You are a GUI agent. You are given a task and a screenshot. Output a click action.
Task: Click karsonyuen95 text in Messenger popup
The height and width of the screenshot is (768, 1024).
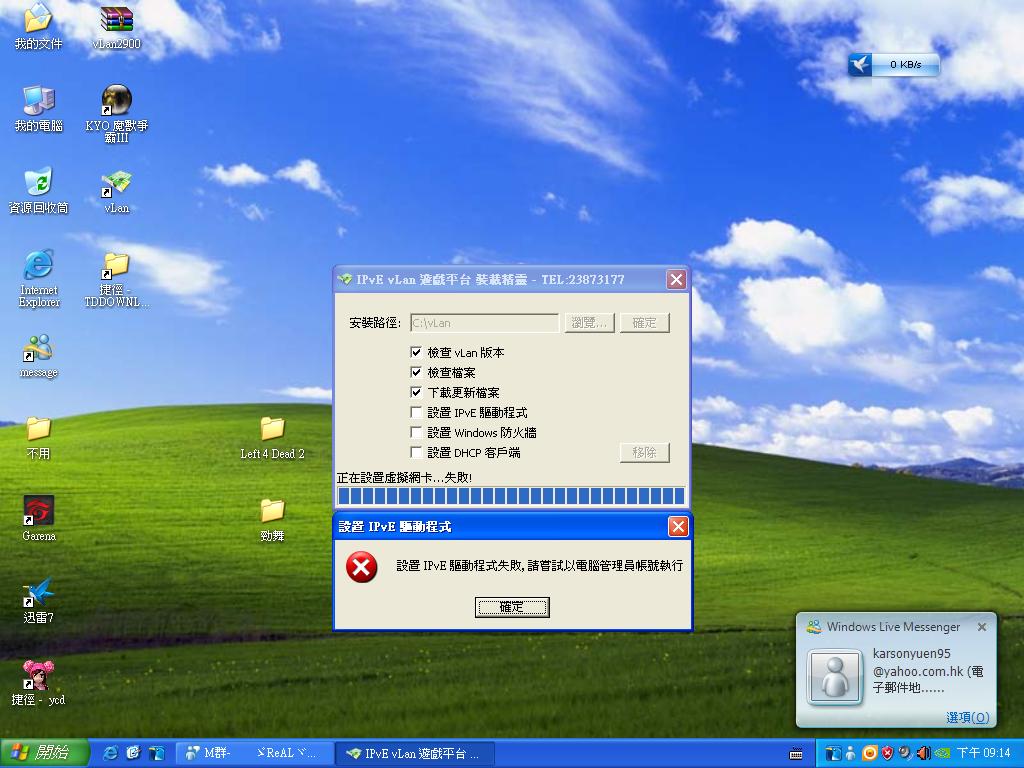[912, 653]
